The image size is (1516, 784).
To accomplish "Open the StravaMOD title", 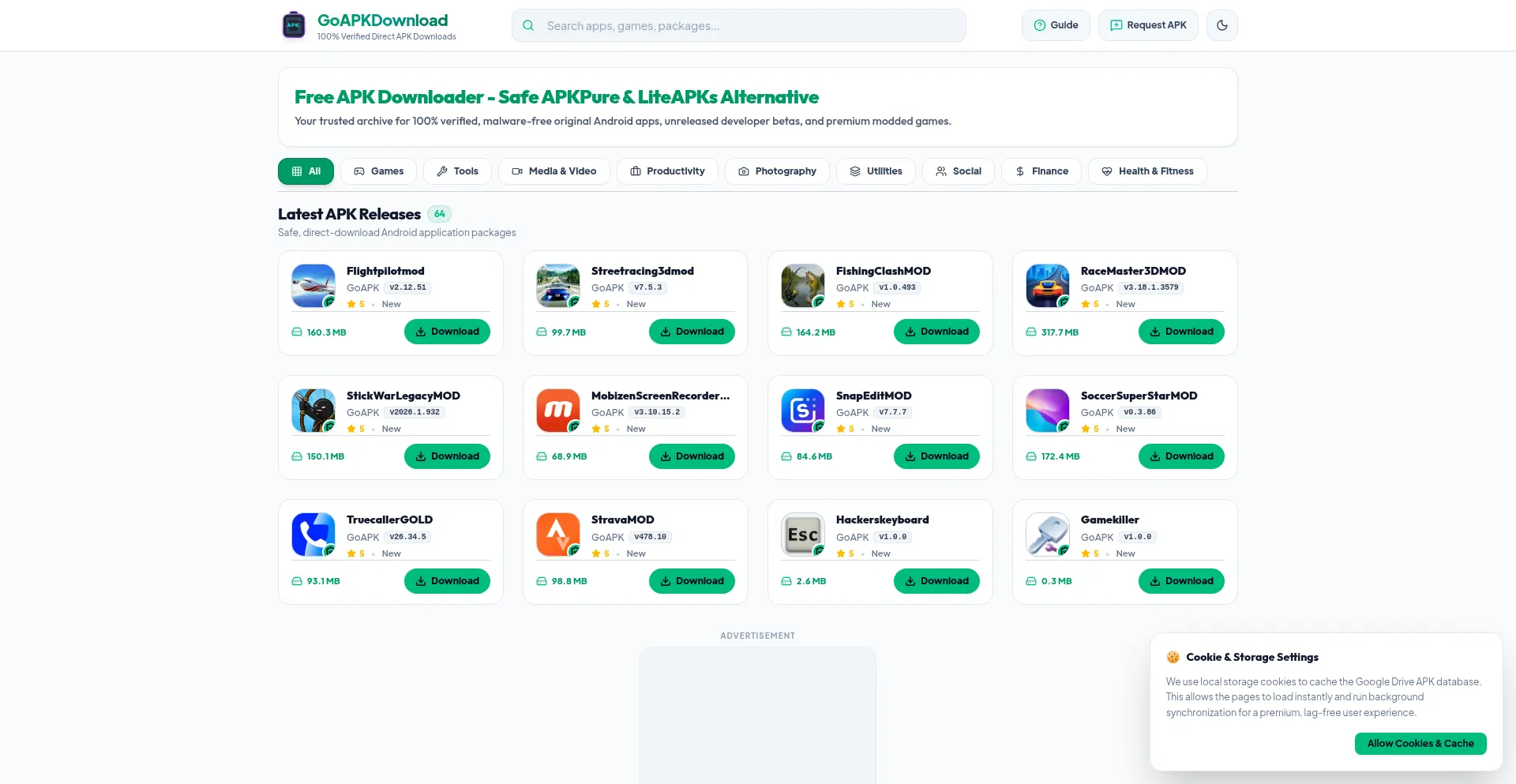I will [x=622, y=520].
